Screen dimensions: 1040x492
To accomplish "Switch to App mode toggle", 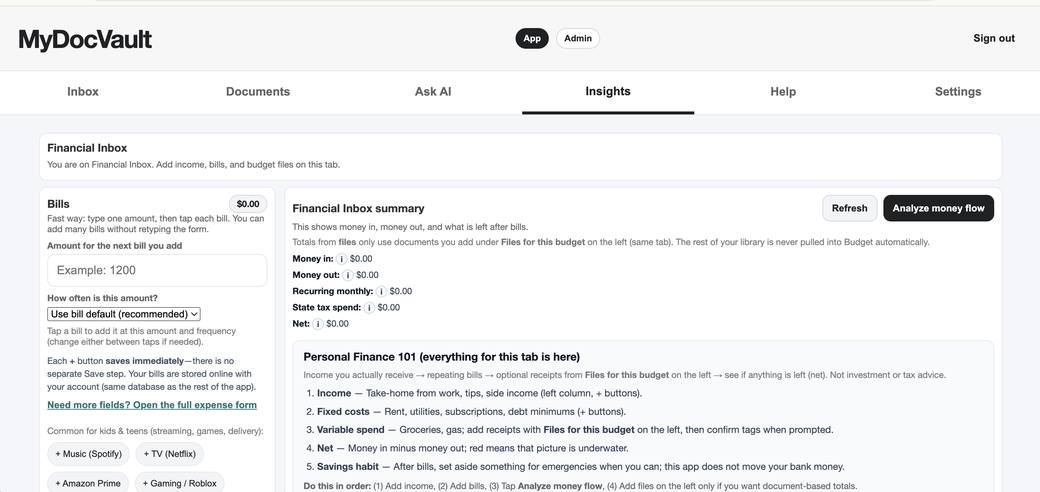I will (532, 38).
